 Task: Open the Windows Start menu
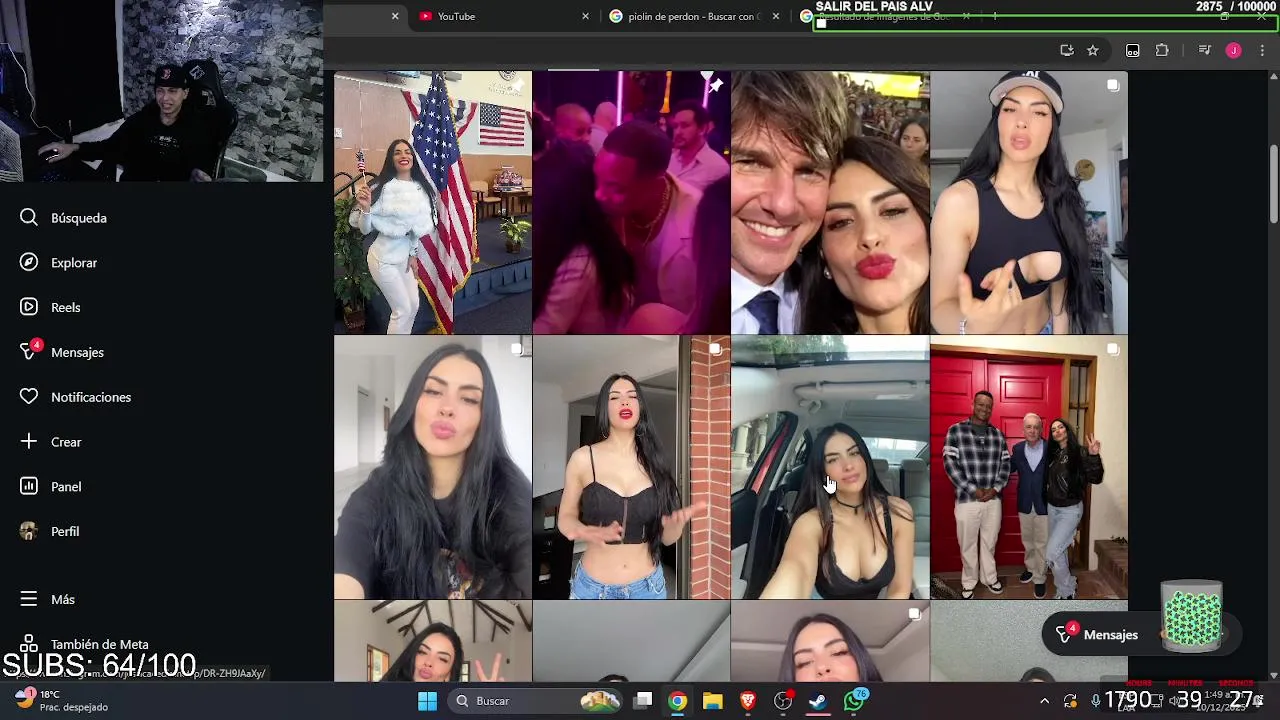click(427, 701)
